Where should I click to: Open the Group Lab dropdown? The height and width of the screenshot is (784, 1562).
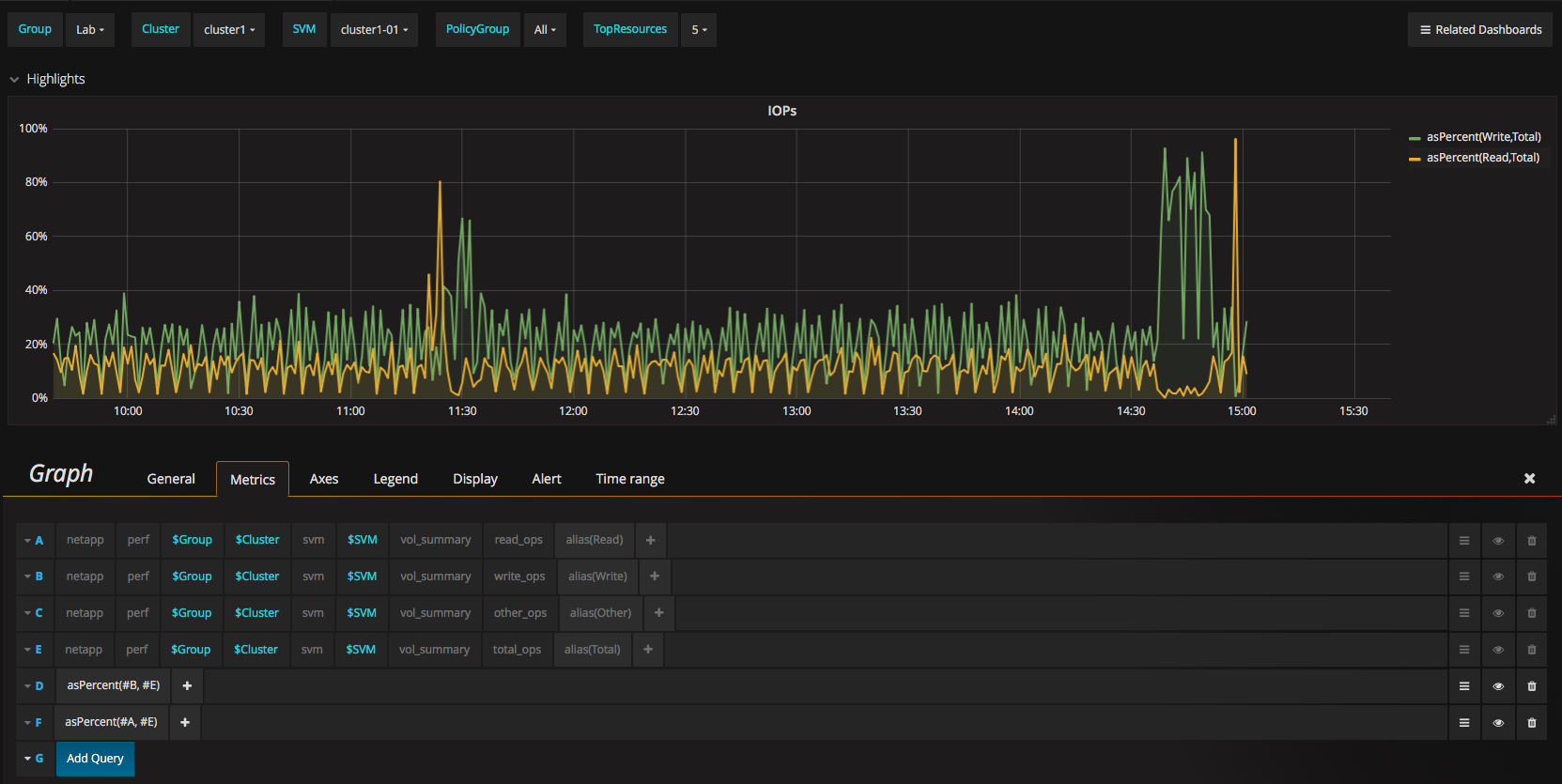point(90,30)
